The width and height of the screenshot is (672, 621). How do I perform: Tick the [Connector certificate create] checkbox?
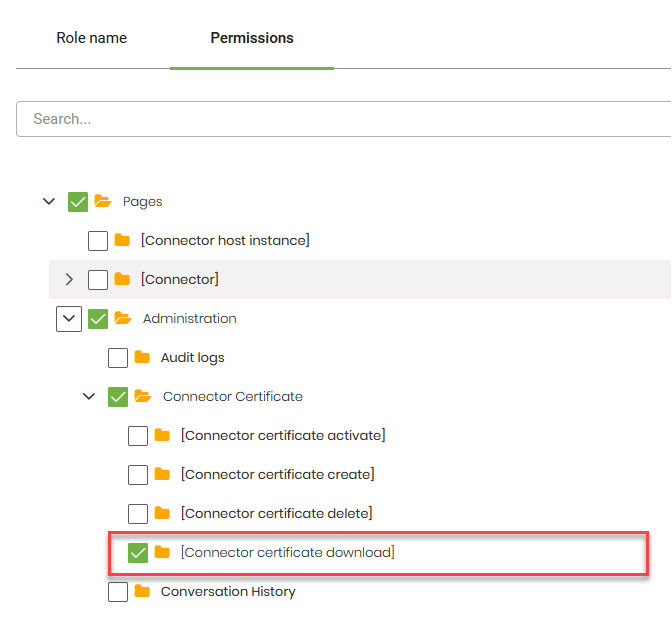pos(138,475)
